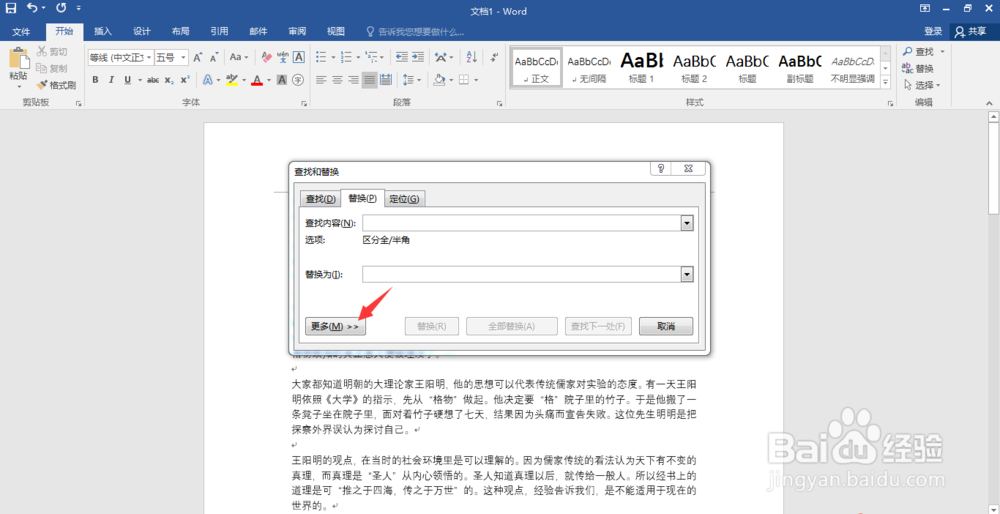Expand the Replace with history dropdown

point(687,274)
